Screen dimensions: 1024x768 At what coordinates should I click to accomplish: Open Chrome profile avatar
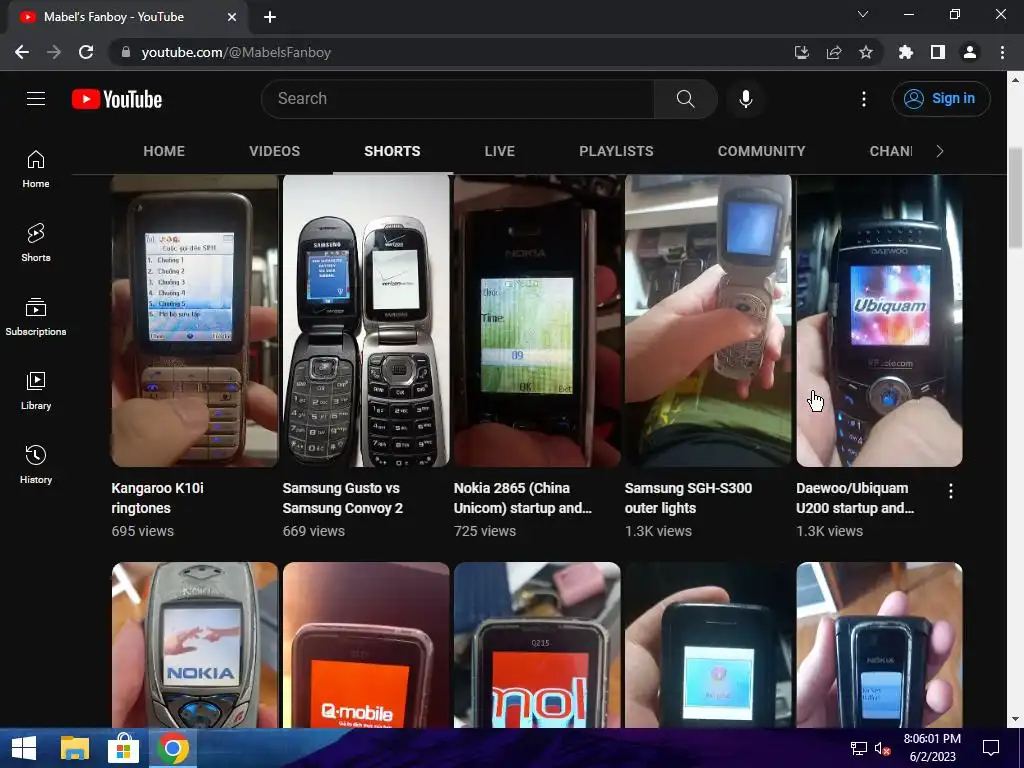[970, 52]
